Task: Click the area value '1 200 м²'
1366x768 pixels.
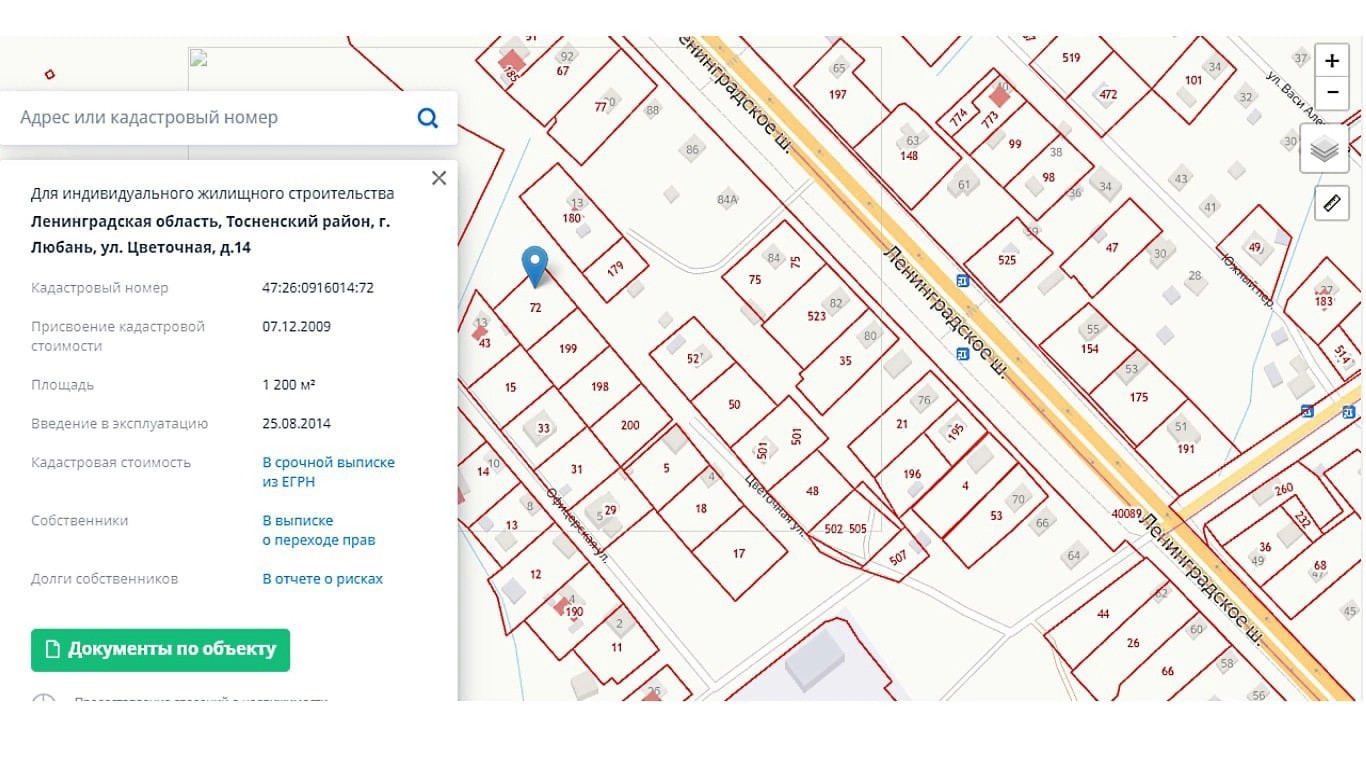Action: [x=289, y=385]
